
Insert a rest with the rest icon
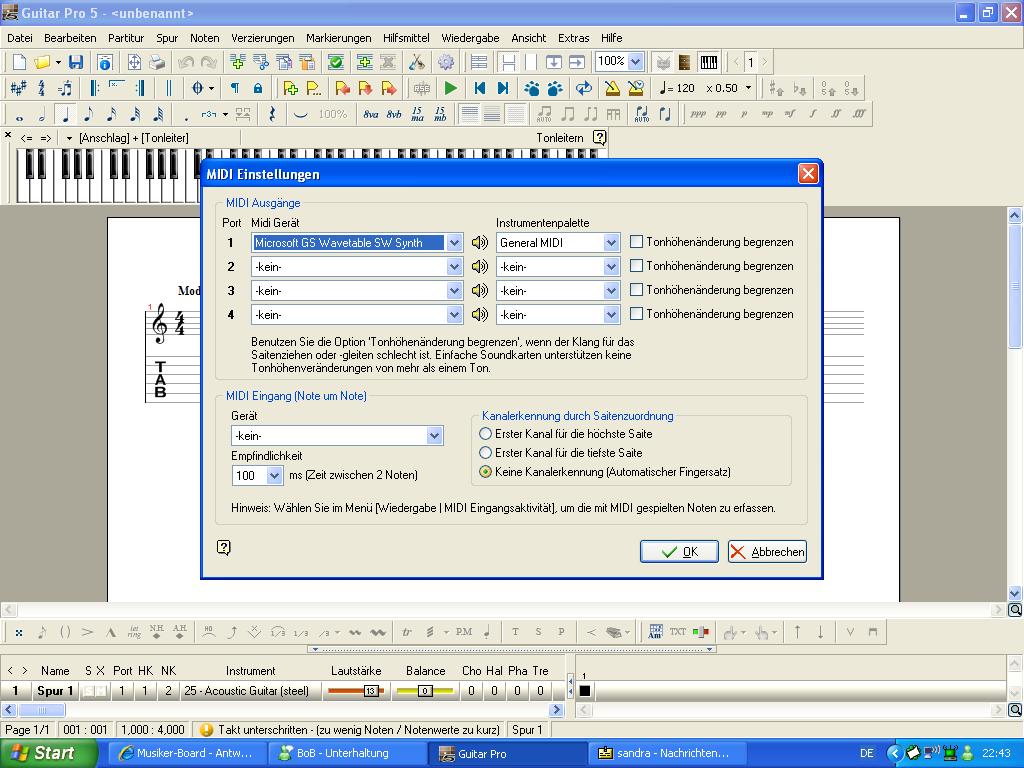tap(272, 114)
